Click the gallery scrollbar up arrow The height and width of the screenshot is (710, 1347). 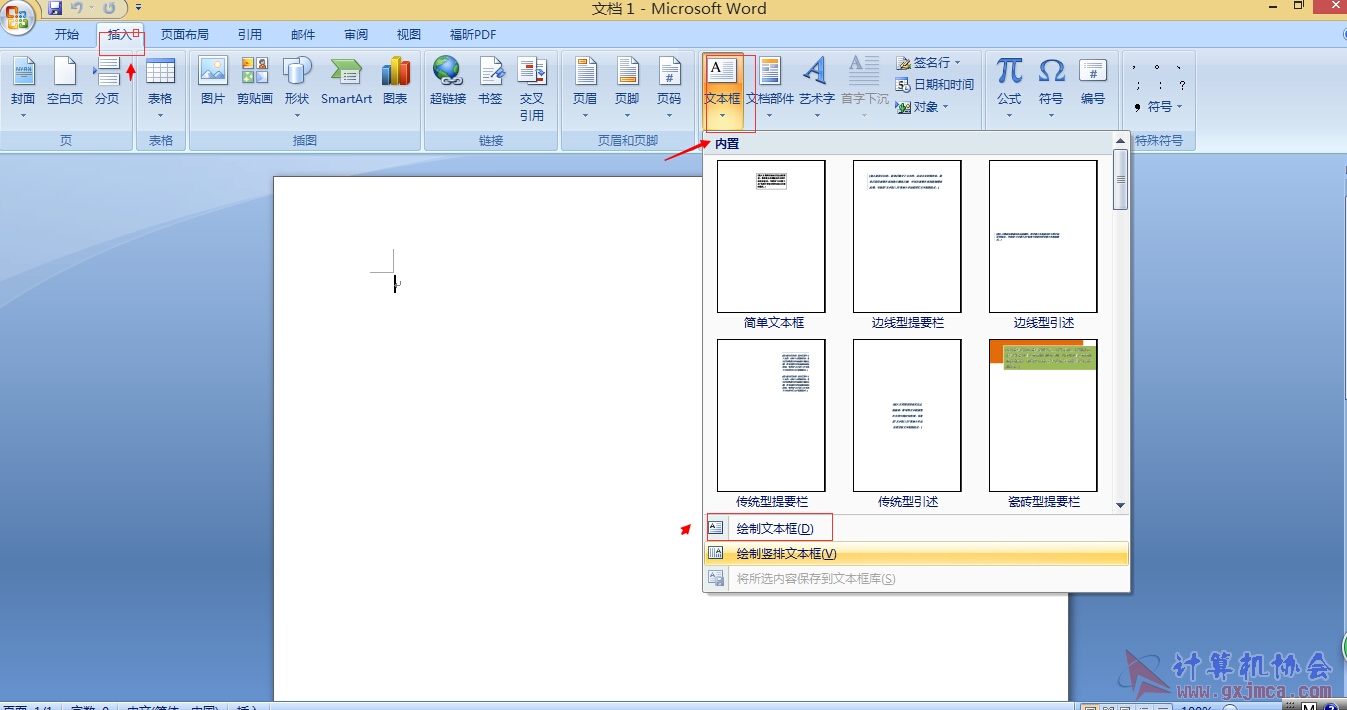point(1121,141)
